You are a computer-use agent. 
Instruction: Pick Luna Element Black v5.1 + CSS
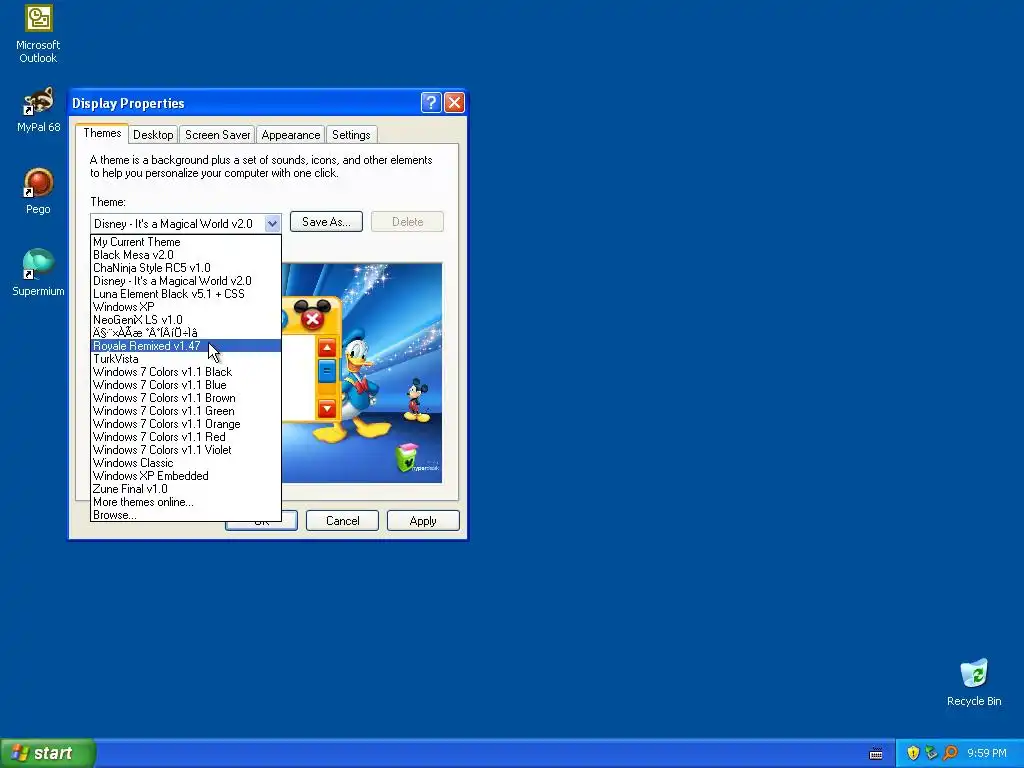tap(185, 294)
